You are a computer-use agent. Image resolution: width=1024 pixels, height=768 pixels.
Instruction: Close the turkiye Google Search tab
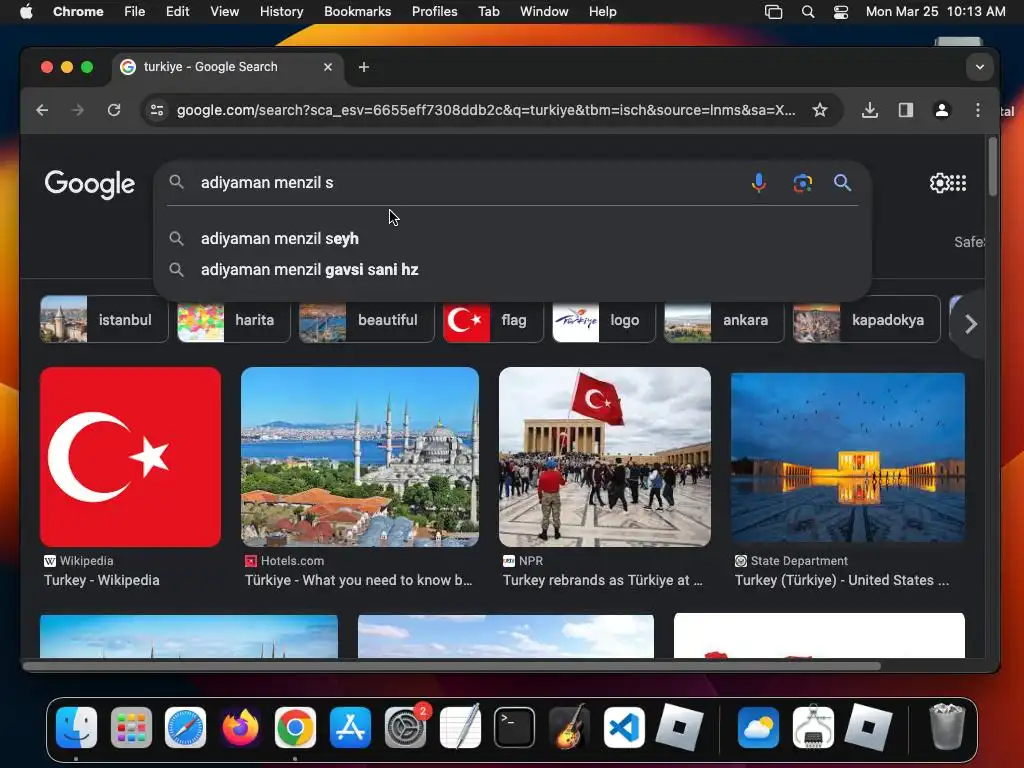[x=328, y=67]
